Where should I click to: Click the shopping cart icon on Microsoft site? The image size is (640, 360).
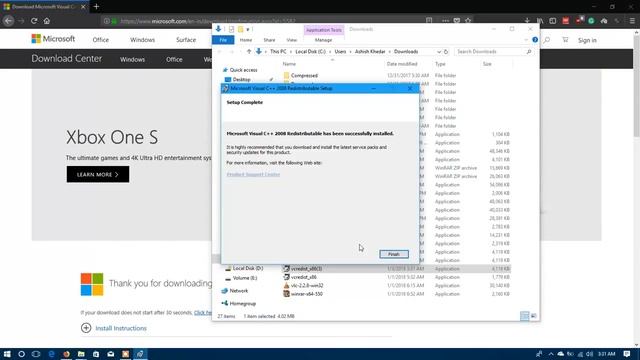(565, 40)
